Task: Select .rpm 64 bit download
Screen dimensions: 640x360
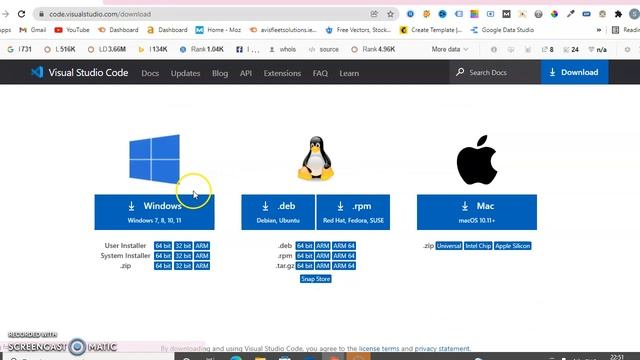Action: coord(304,256)
